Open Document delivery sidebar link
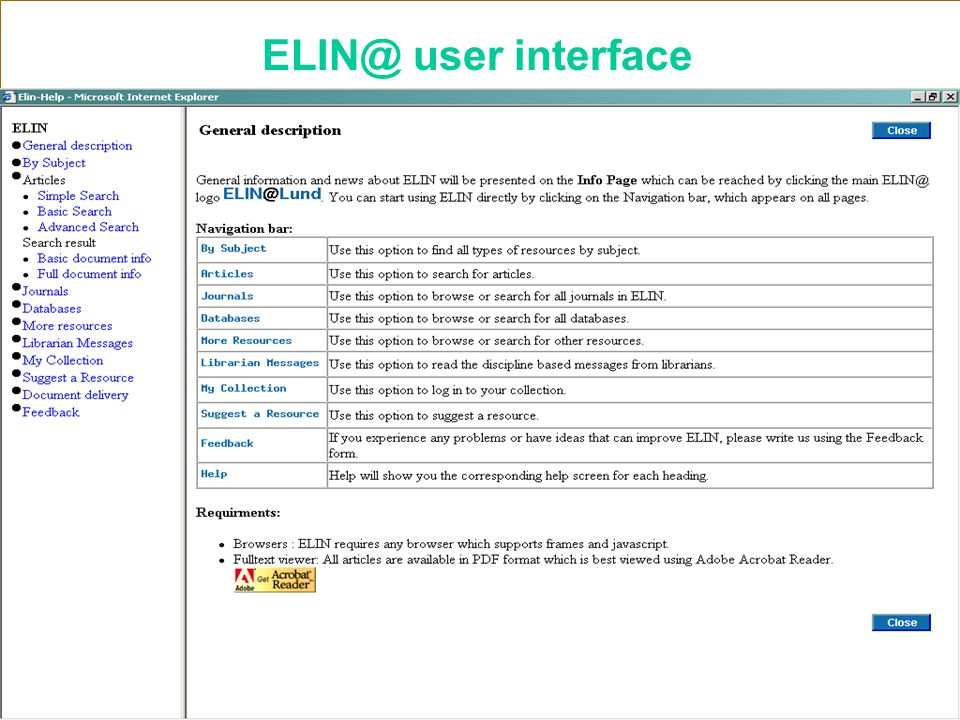This screenshot has width=960, height=720. pyautogui.click(x=75, y=395)
